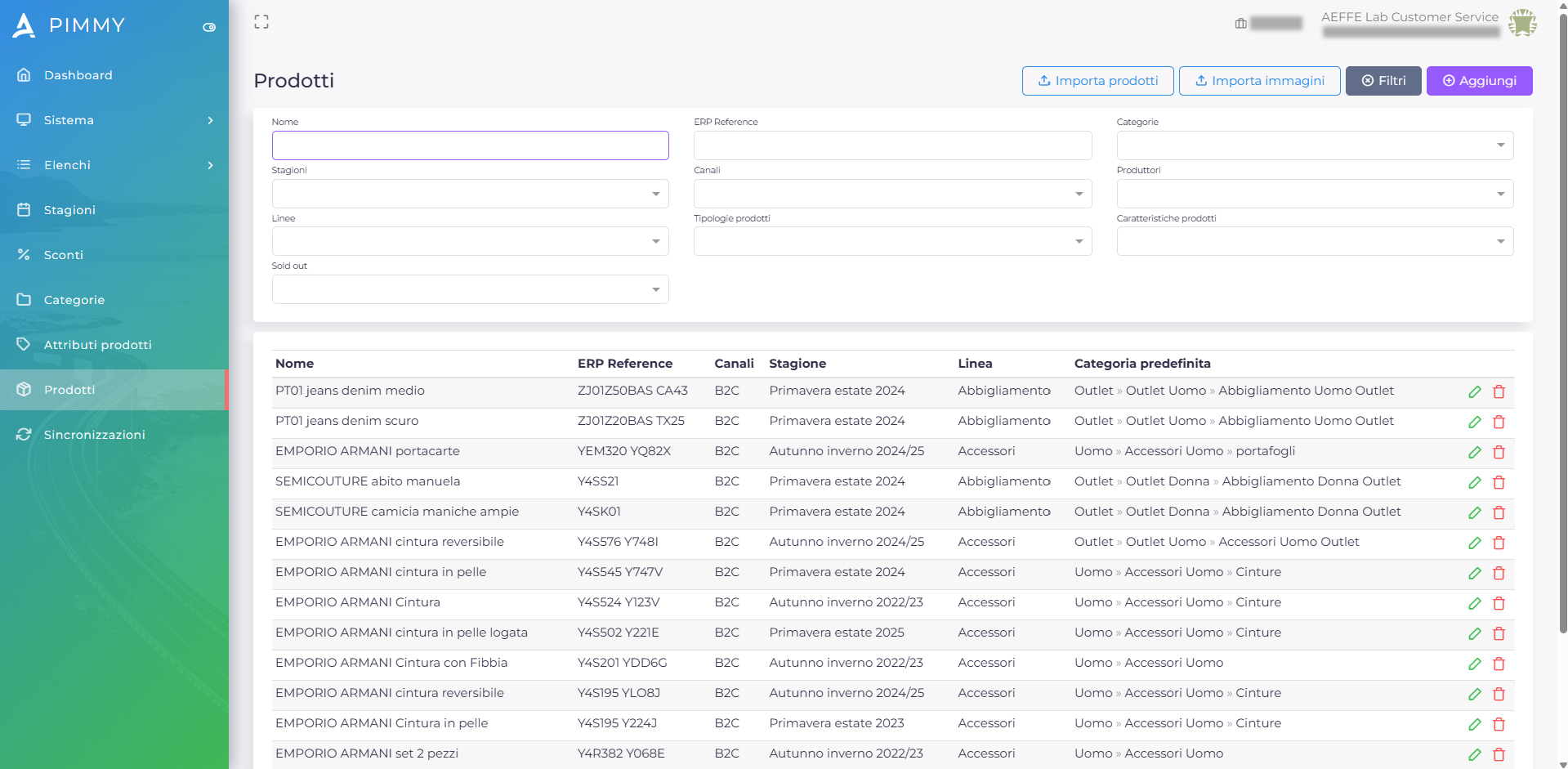Click the page vertical scrollbar
The image size is (1568, 769).
click(x=1562, y=323)
